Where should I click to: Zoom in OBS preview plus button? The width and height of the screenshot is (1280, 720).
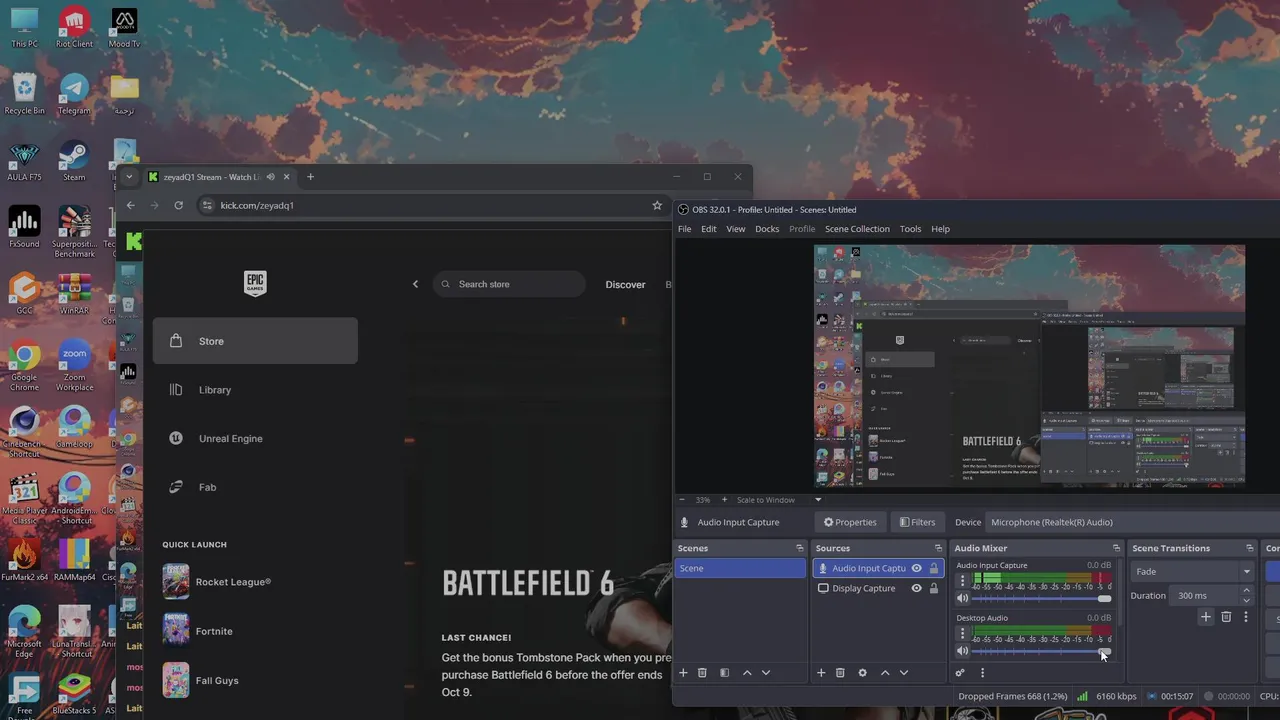[x=725, y=500]
